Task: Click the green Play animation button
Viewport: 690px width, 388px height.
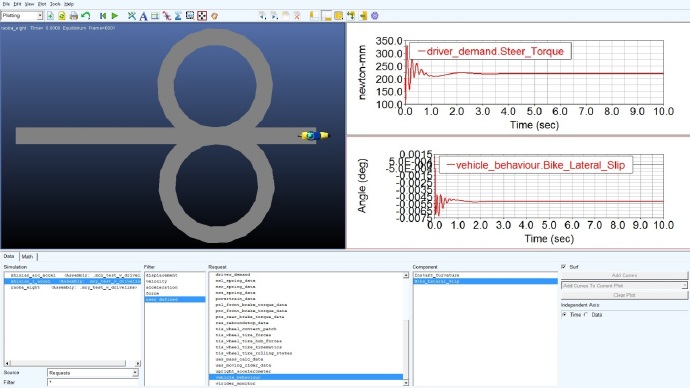Action: (x=115, y=16)
